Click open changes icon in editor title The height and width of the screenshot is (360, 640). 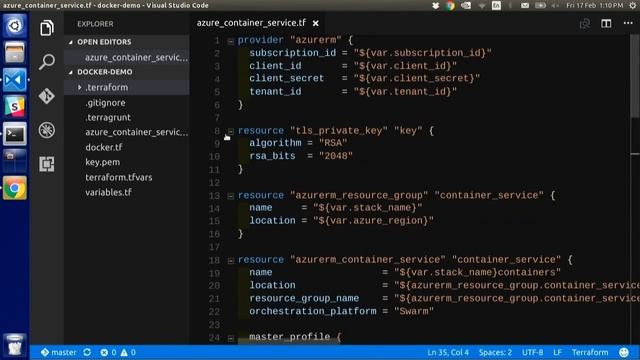(584, 24)
